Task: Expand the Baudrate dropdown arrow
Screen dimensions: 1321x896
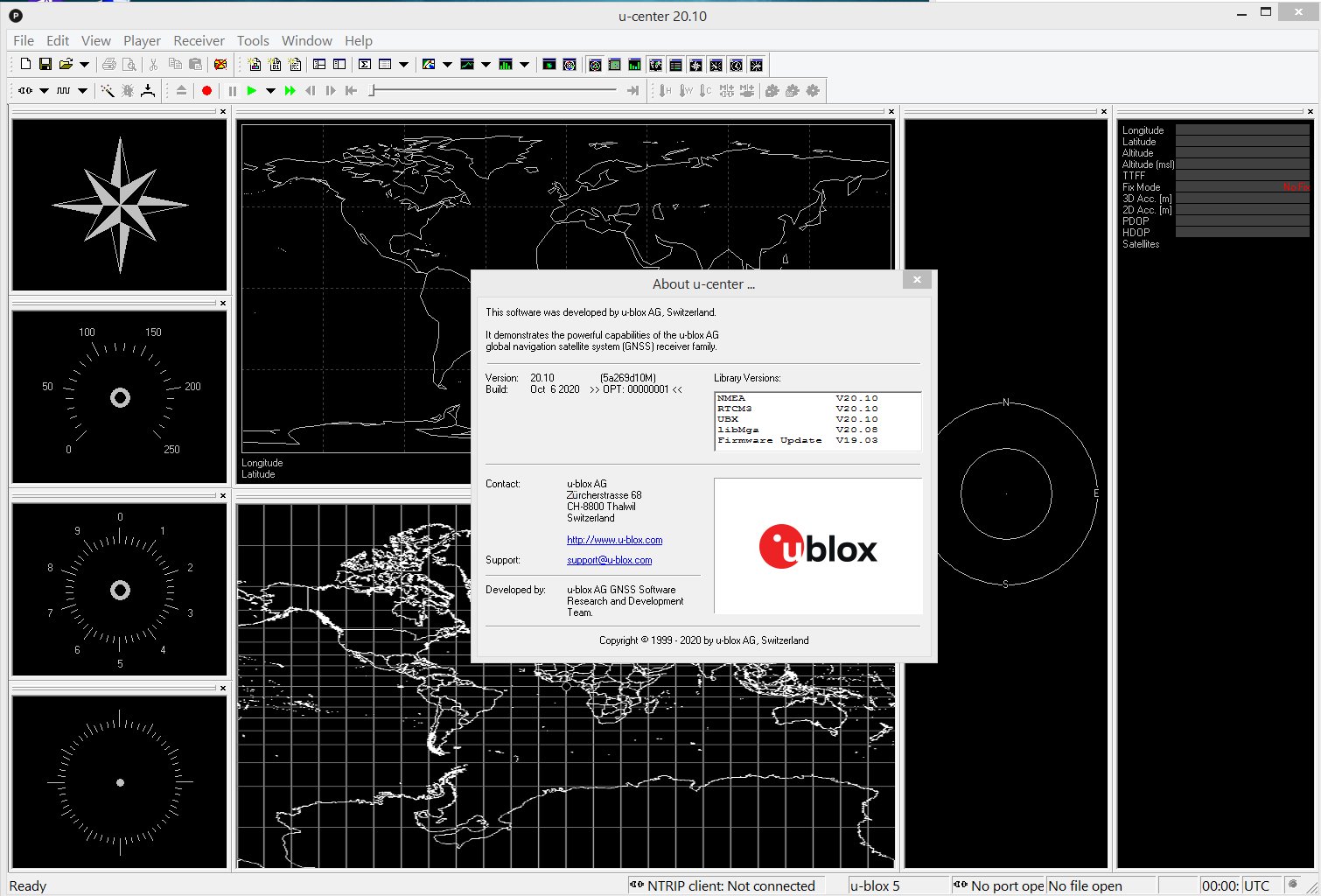Action: (82, 90)
